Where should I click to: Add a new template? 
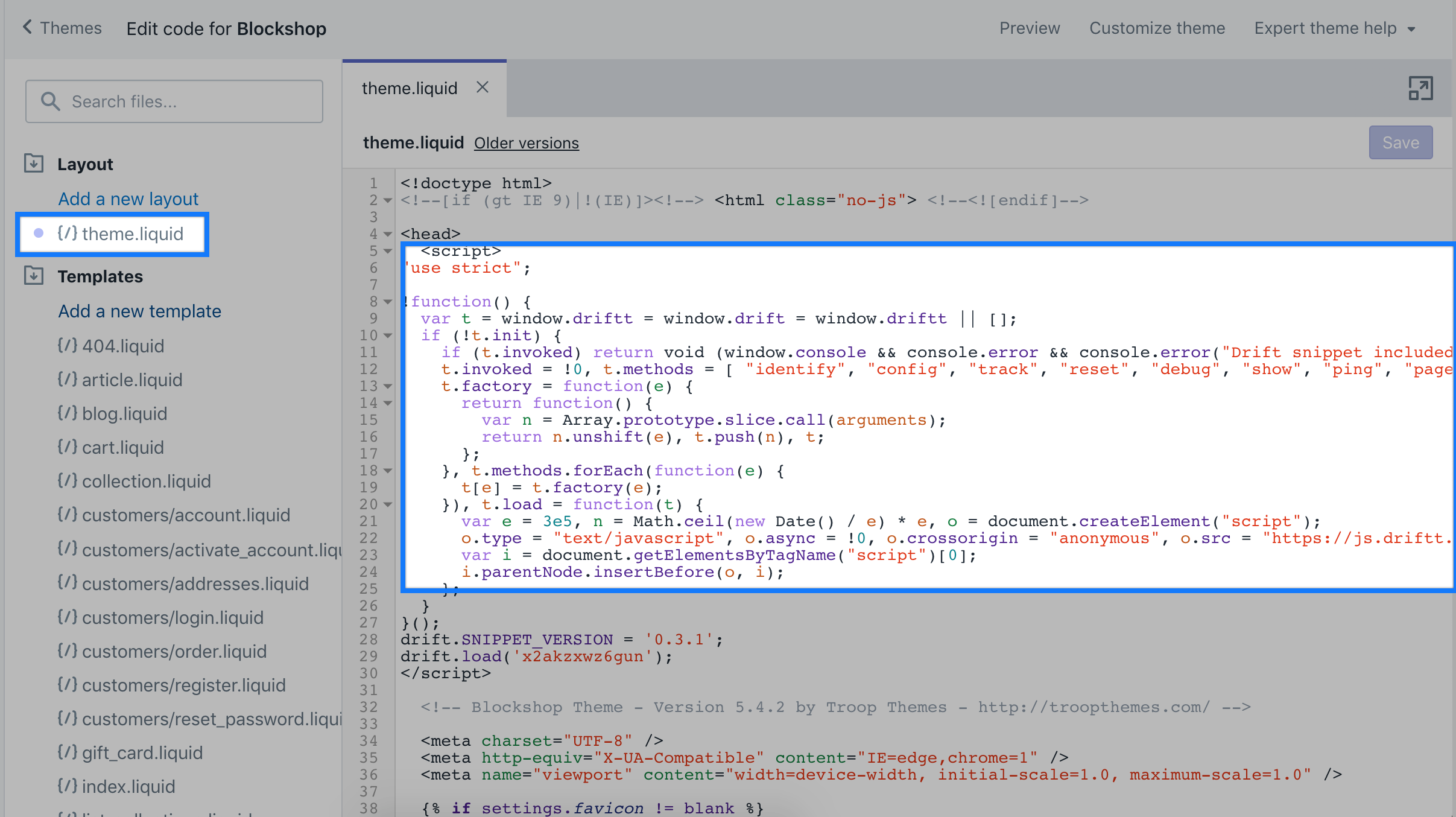[x=140, y=311]
